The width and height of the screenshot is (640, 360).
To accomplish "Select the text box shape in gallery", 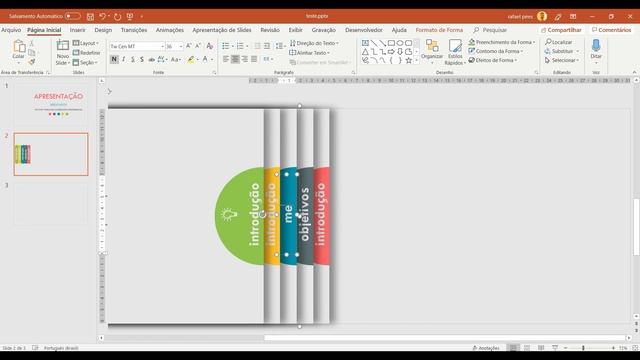I will [x=365, y=43].
